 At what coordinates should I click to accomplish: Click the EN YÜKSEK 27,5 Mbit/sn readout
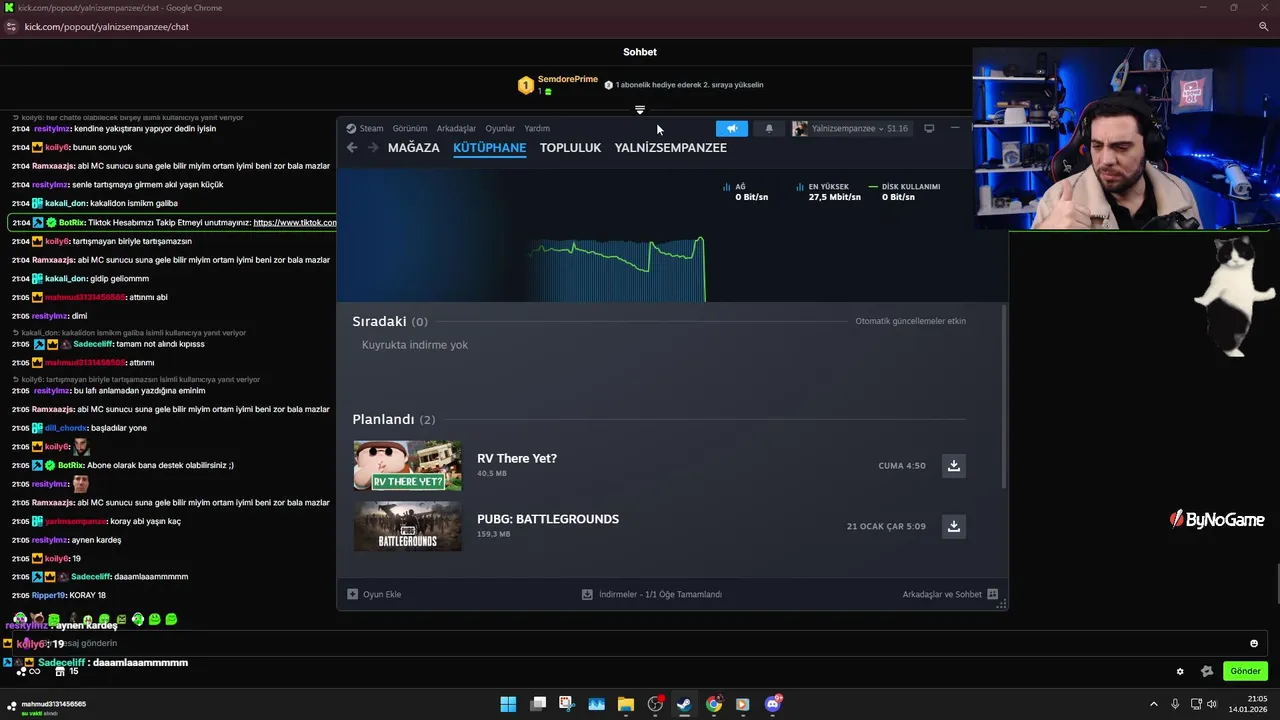tap(828, 192)
